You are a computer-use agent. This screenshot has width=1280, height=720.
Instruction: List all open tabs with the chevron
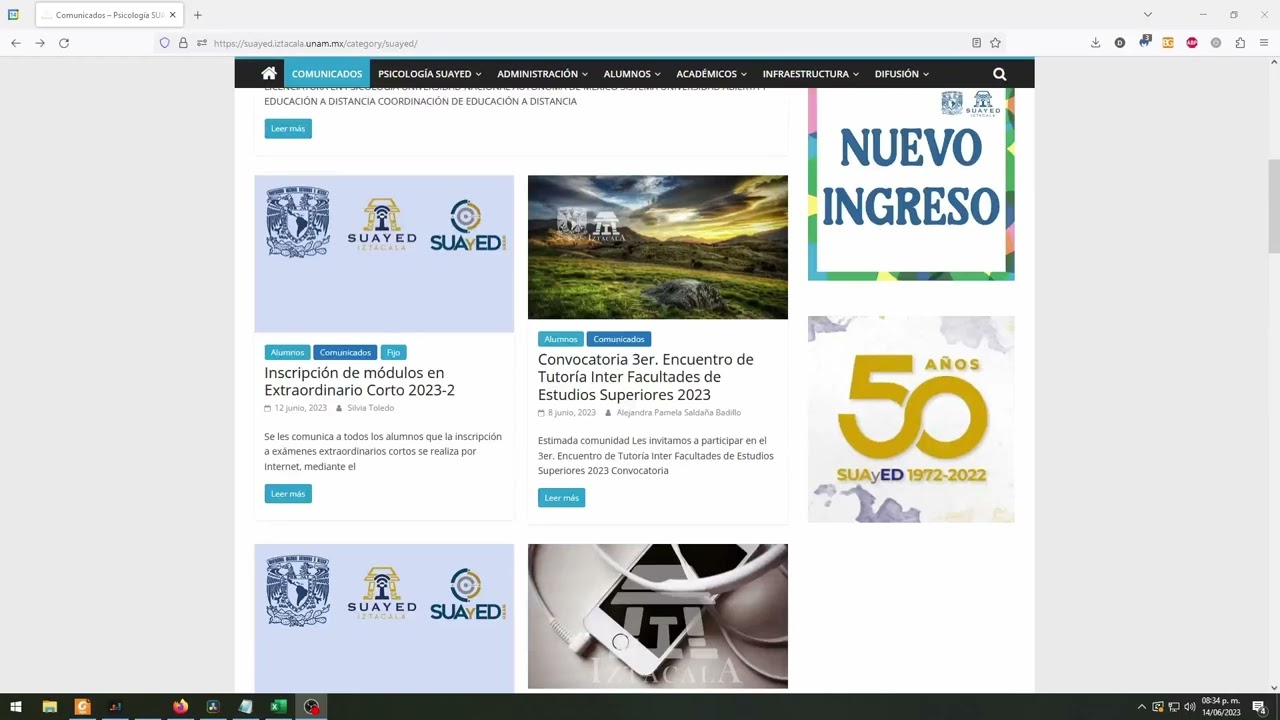(x=1148, y=15)
